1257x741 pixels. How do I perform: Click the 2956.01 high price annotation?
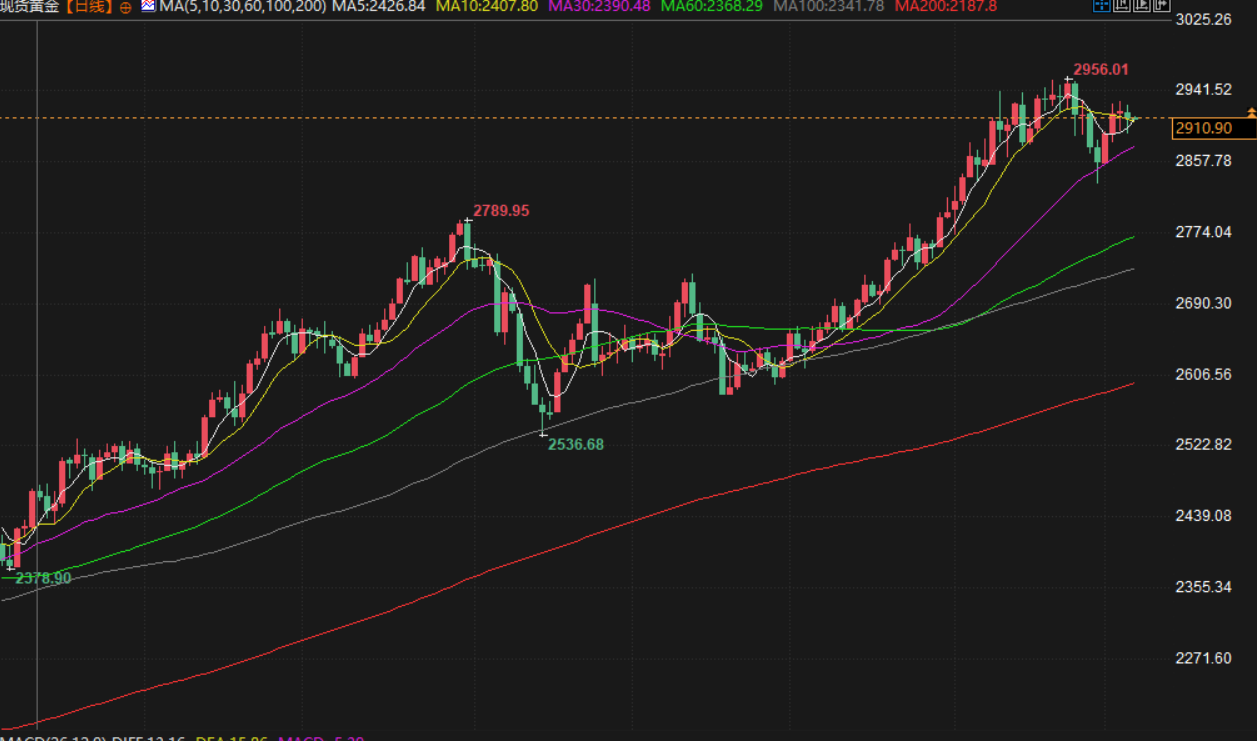click(x=1101, y=70)
